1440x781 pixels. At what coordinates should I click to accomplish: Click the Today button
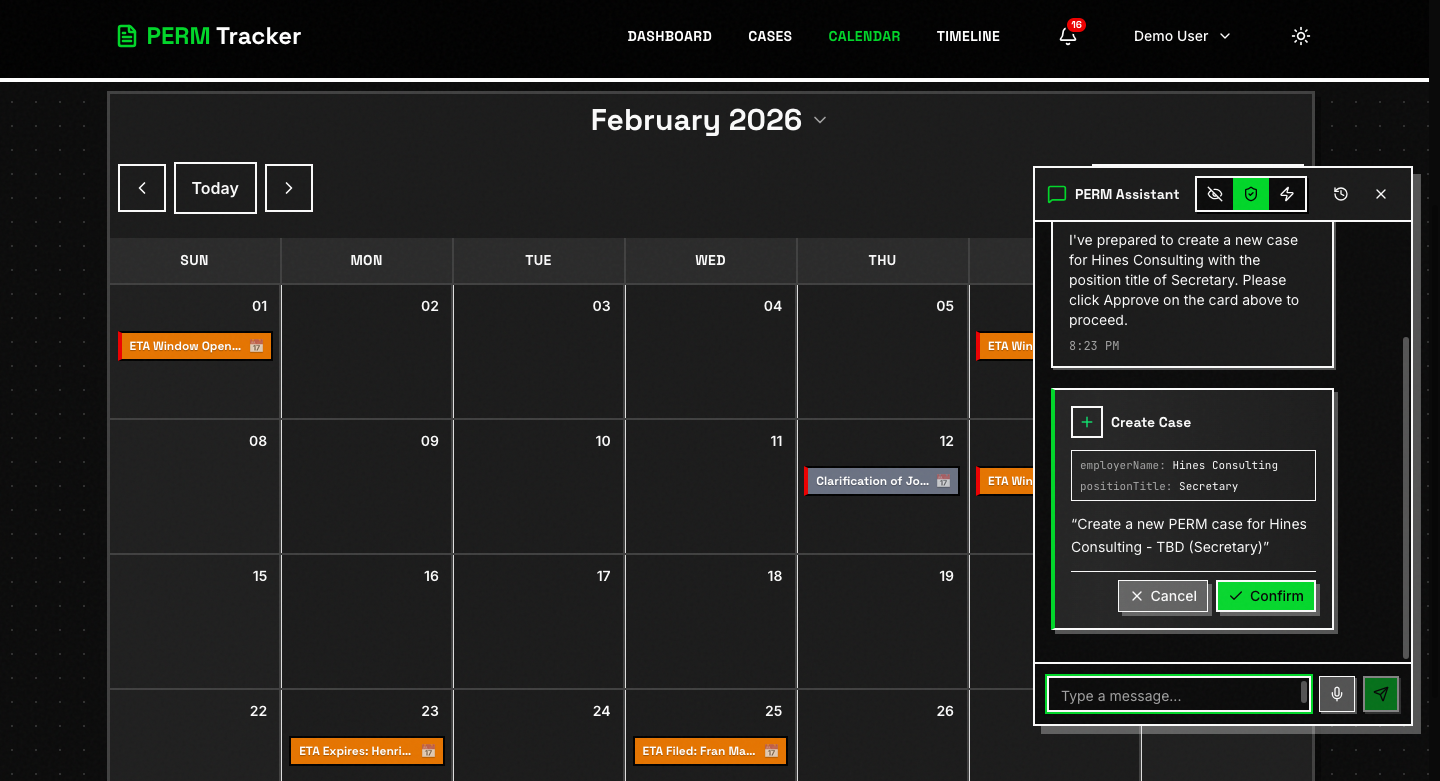pos(215,188)
